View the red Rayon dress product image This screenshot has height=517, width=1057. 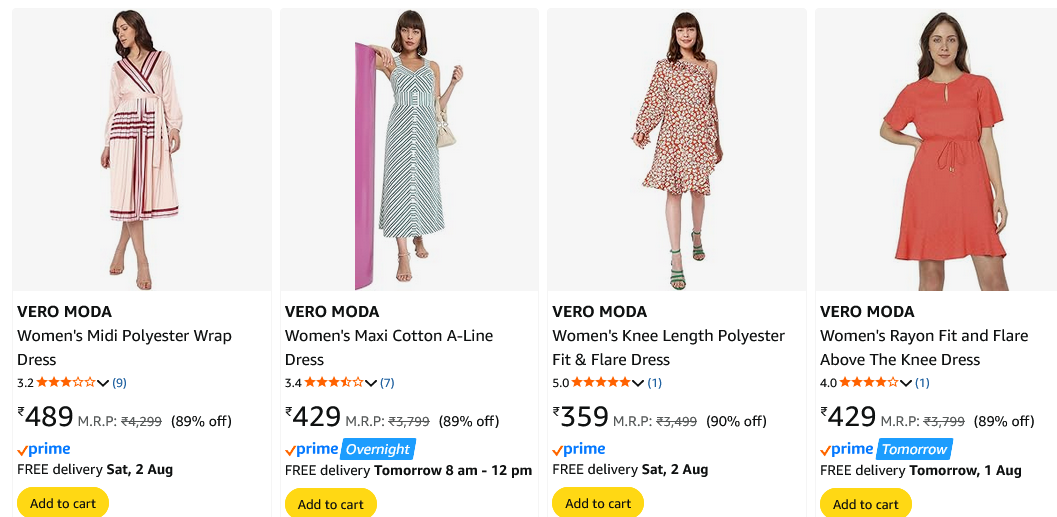tap(936, 150)
